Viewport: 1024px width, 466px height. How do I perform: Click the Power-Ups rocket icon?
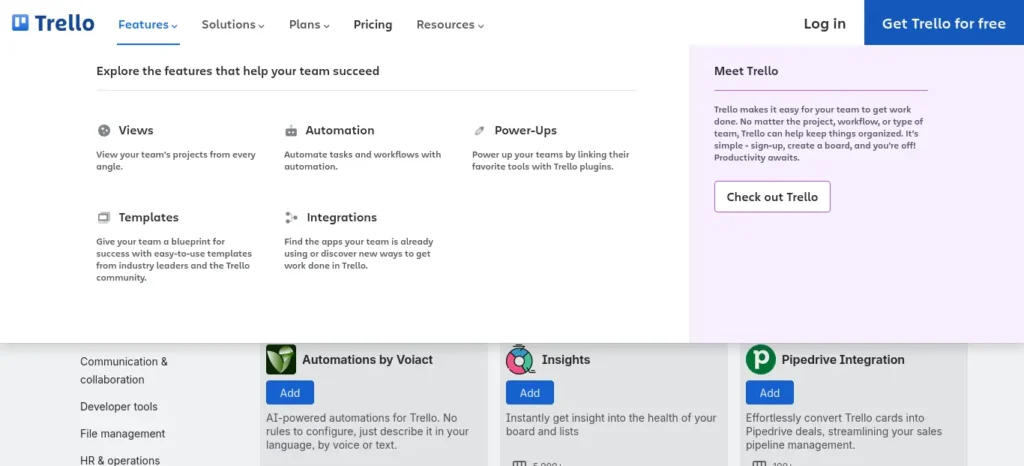[479, 131]
